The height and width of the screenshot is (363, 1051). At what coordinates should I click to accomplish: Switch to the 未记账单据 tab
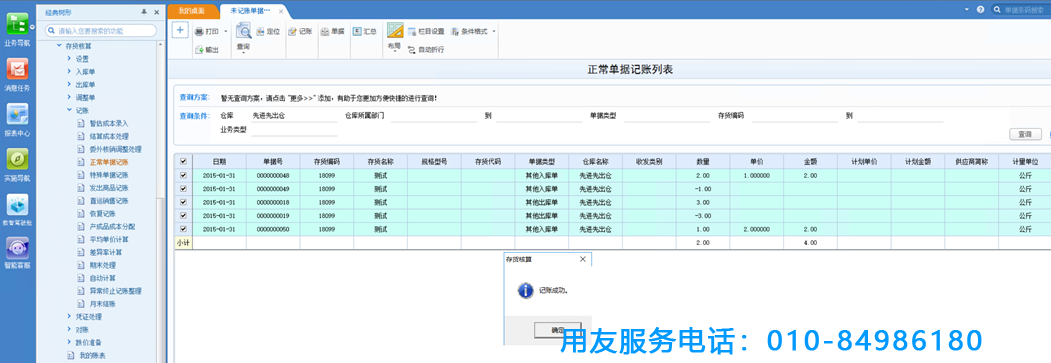coord(250,11)
